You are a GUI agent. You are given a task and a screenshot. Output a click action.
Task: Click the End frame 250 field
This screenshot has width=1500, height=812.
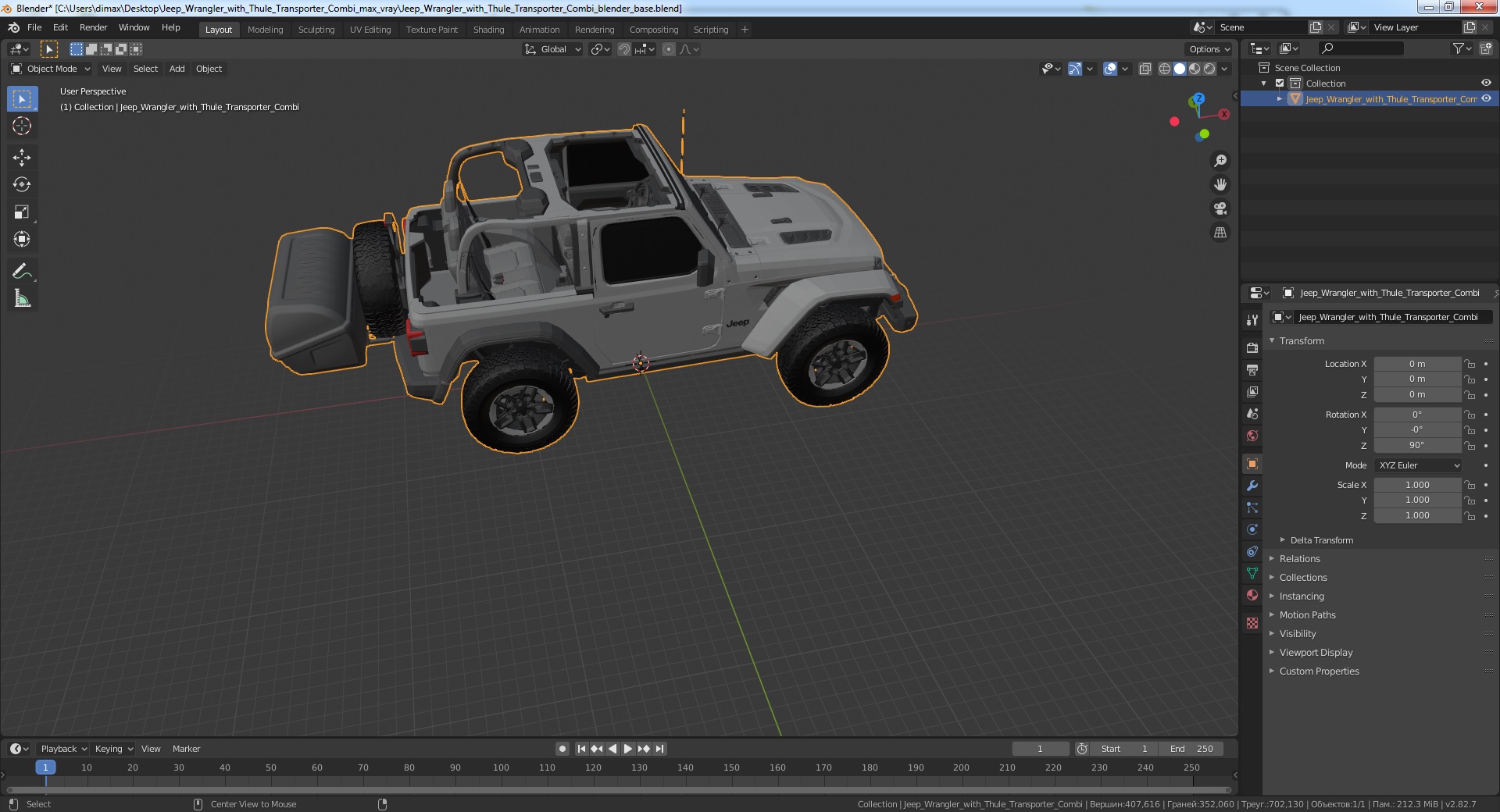[x=1192, y=749]
